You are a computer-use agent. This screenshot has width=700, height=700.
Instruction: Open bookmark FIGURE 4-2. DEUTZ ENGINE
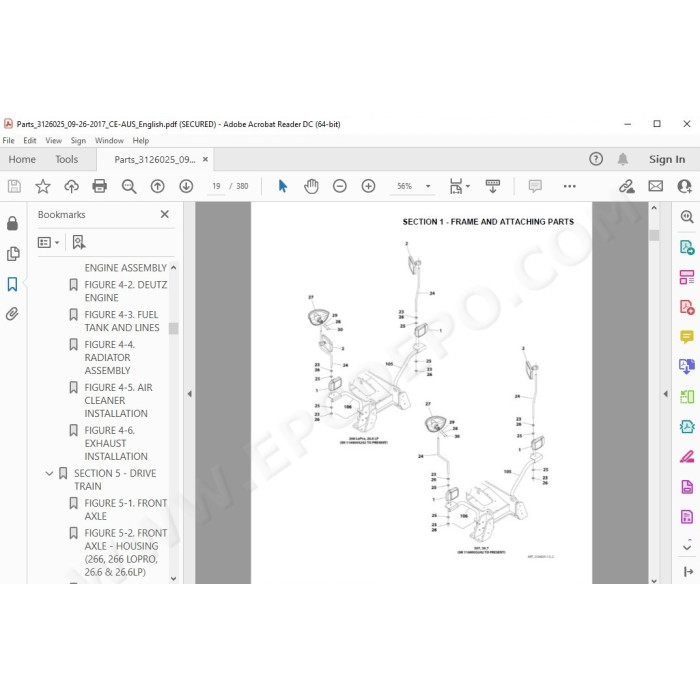point(125,291)
